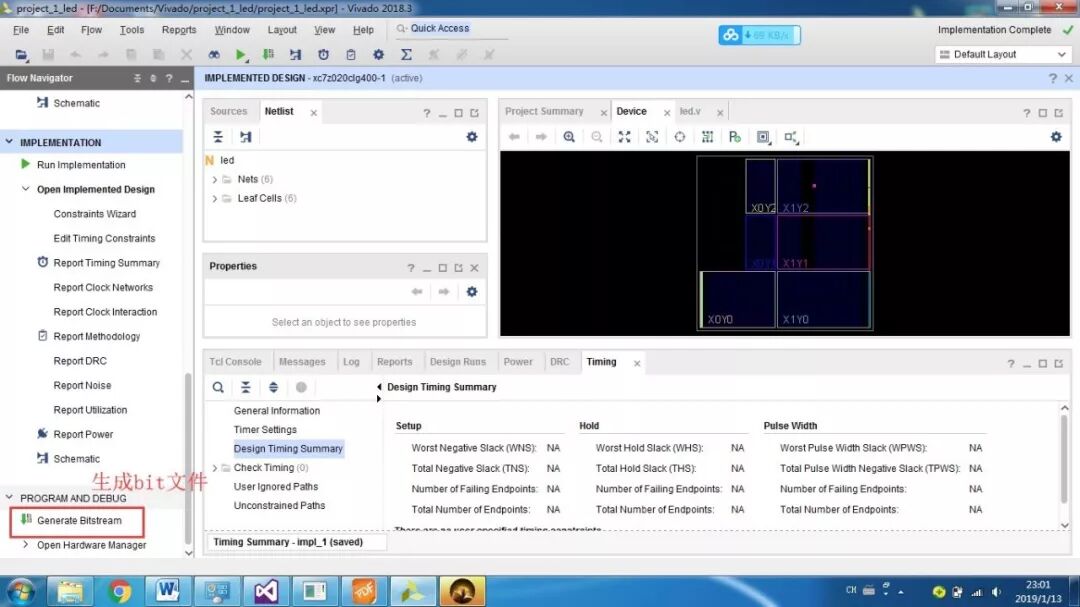Expand the Leaf Cells folder
Image resolution: width=1080 pixels, height=607 pixels.
214,198
